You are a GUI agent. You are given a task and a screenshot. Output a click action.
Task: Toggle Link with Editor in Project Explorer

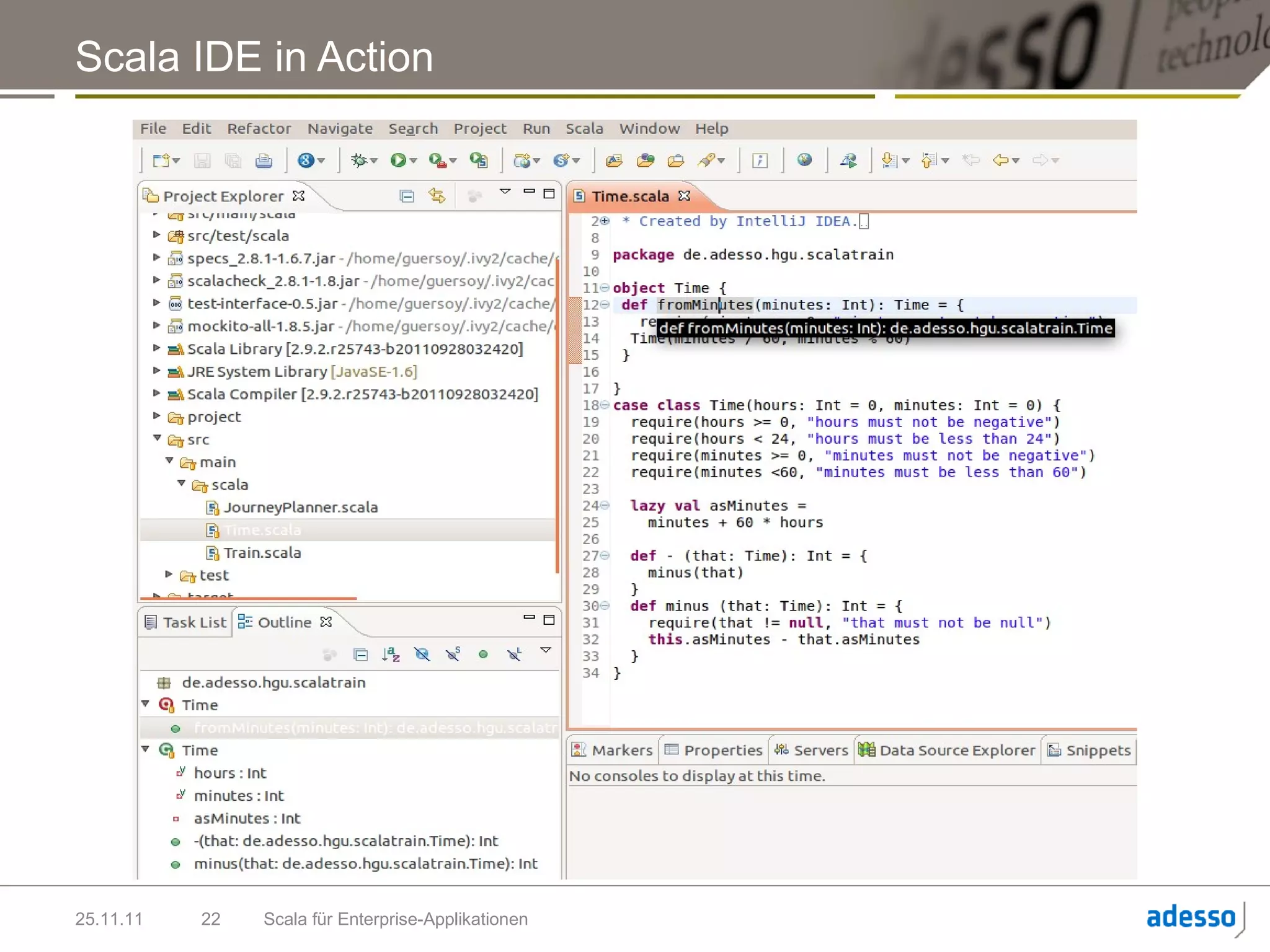coord(437,196)
